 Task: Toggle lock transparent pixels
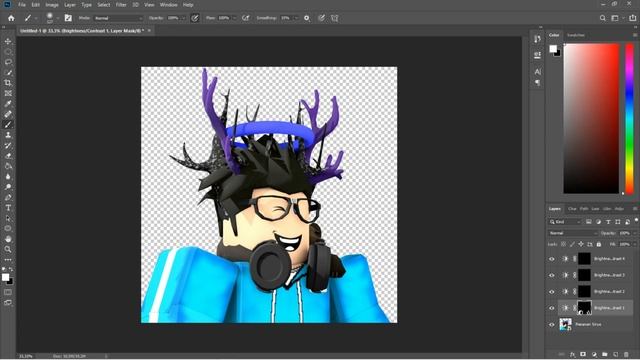[x=563, y=244]
